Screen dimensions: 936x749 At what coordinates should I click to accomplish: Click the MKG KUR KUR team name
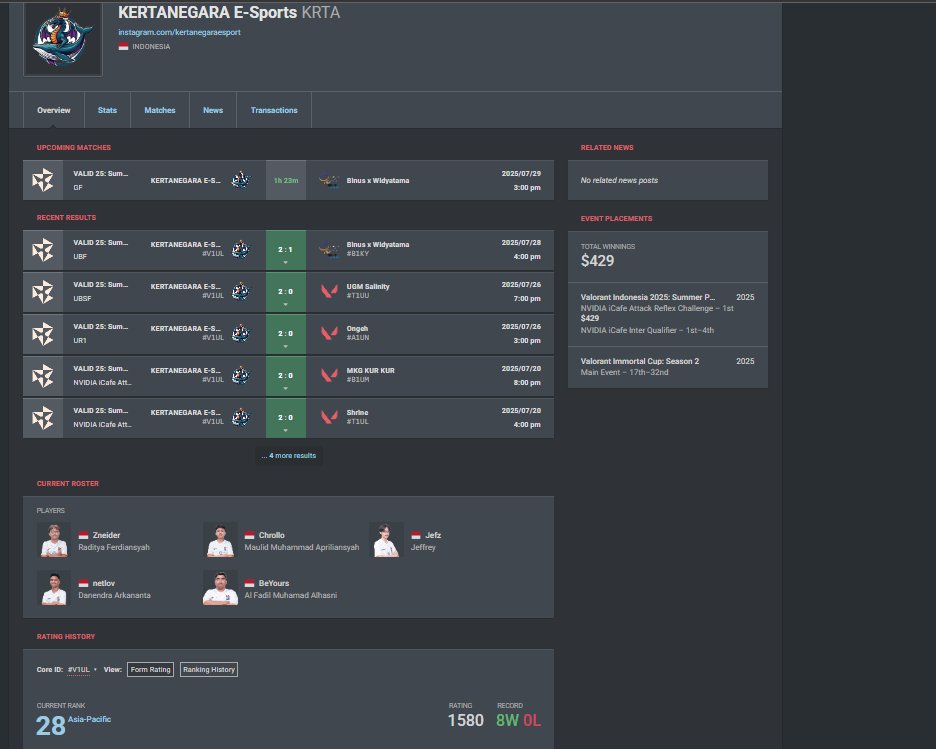(x=371, y=371)
